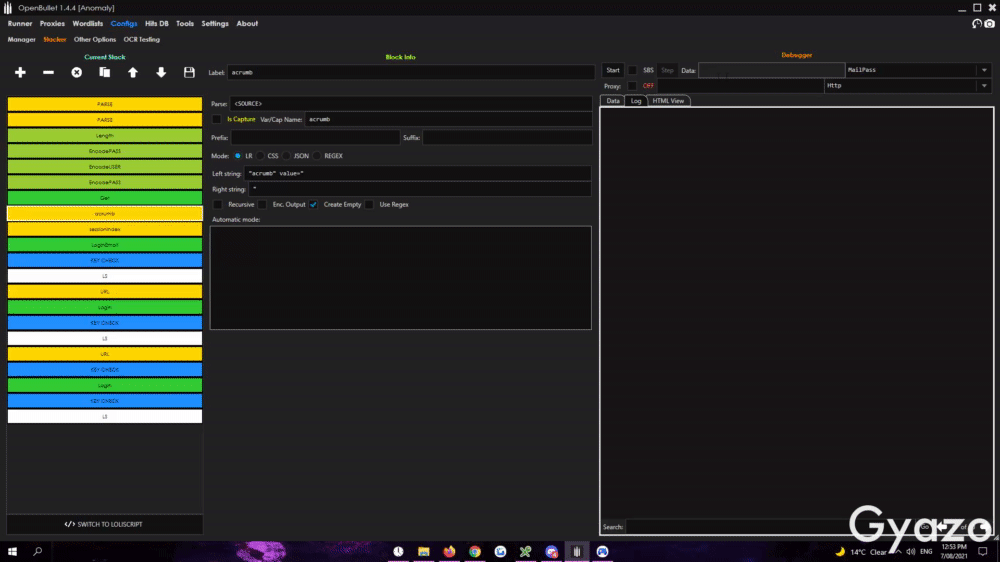1000x562 pixels.
Task: Click the Right string input field
Action: 420,189
